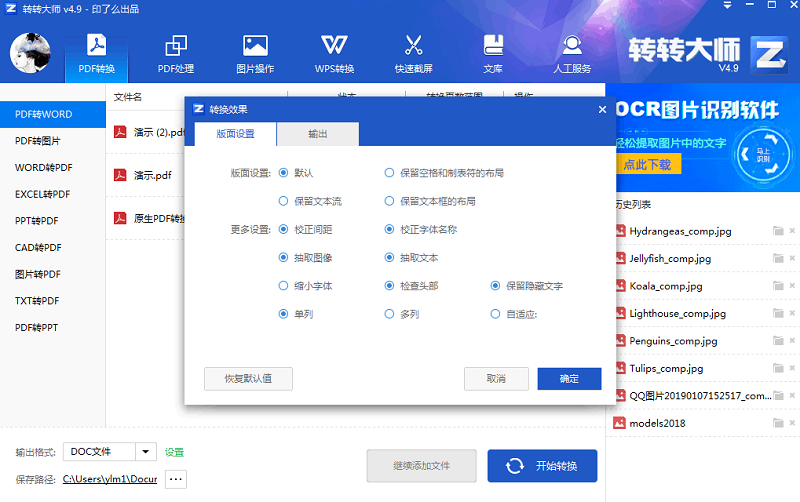Select 保留文本框的布局 radio button
The image size is (800, 502).
click(389, 201)
